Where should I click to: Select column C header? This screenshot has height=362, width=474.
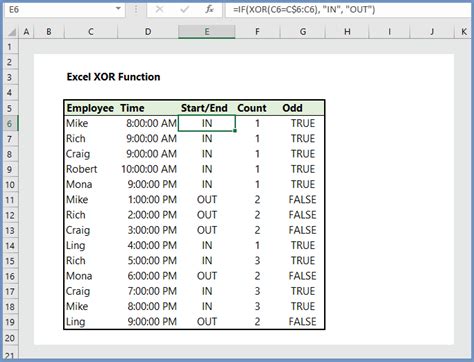[x=91, y=32]
